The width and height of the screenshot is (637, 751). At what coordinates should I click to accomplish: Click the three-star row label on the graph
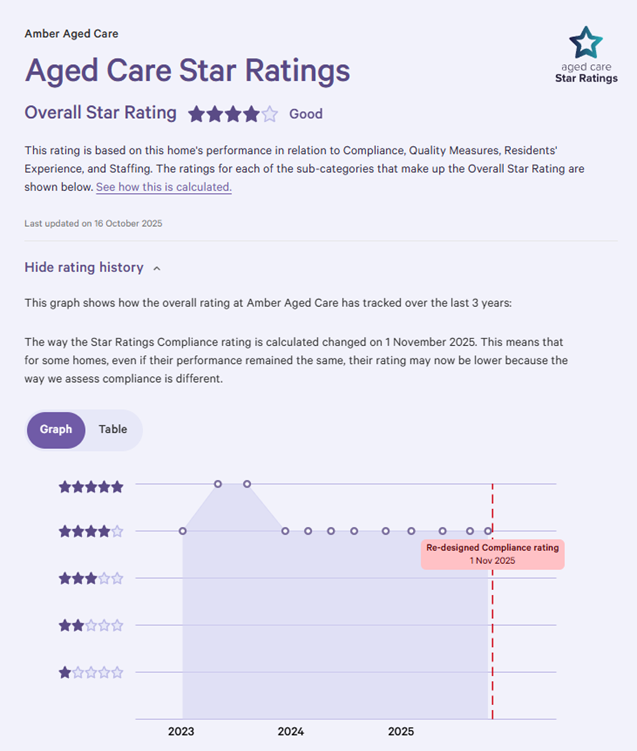click(x=91, y=578)
